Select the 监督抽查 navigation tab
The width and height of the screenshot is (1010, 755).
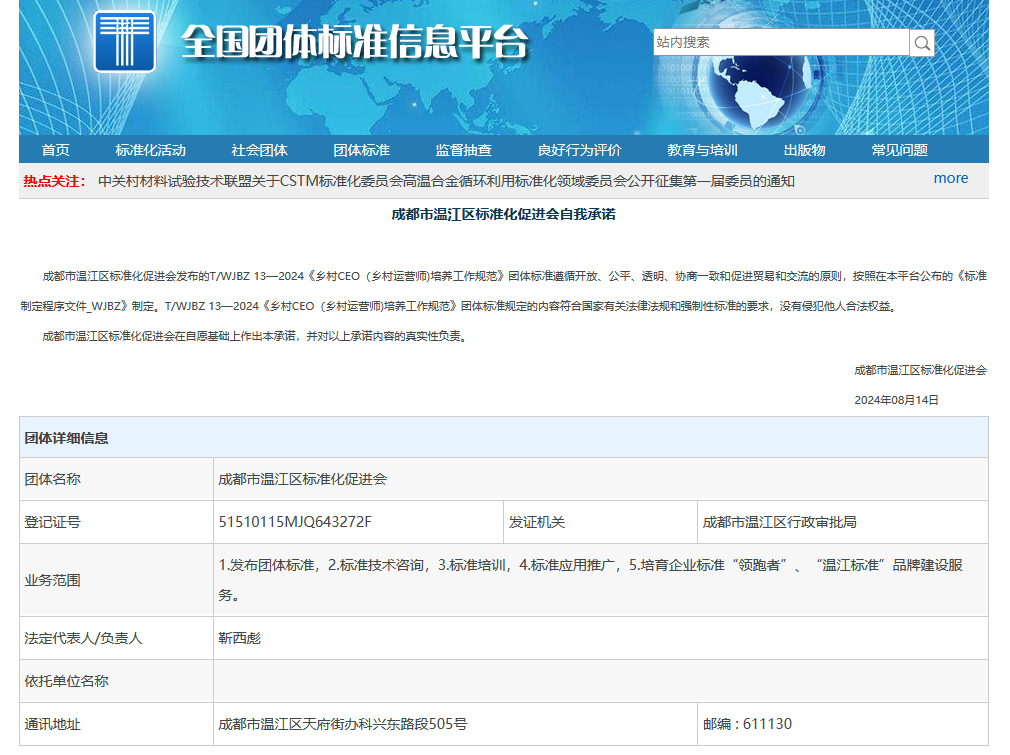(x=466, y=149)
